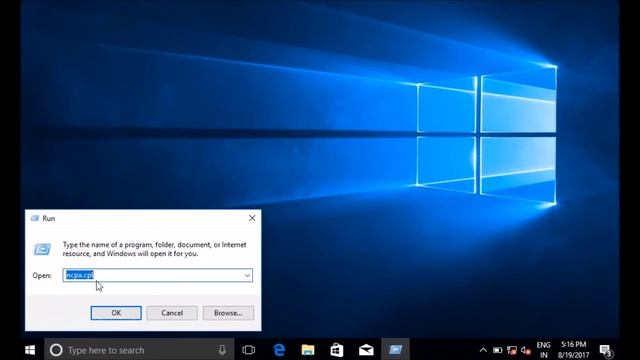
Task: Check the battery status tray icon
Action: 498,350
